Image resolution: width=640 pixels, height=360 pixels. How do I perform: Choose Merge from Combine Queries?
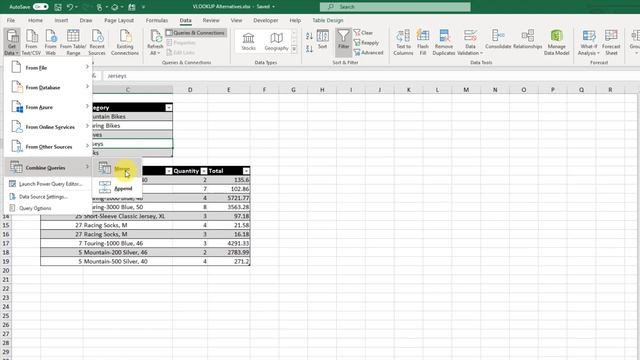[x=117, y=168]
